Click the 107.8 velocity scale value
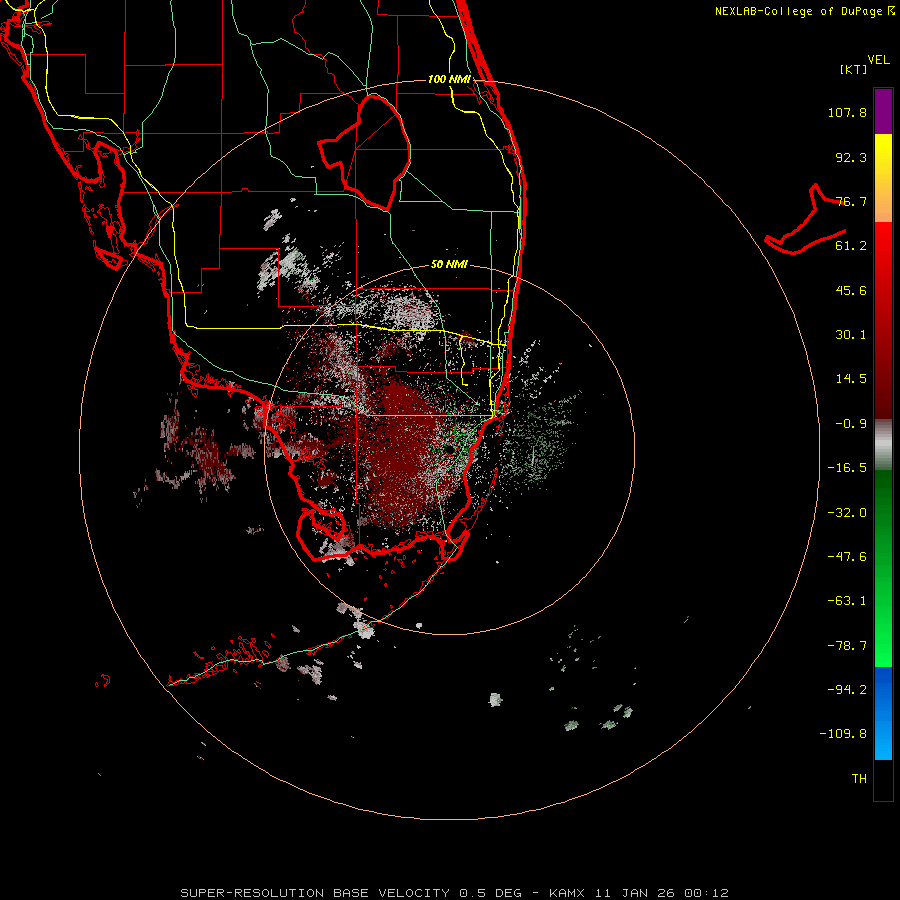The height and width of the screenshot is (900, 900). [x=847, y=112]
